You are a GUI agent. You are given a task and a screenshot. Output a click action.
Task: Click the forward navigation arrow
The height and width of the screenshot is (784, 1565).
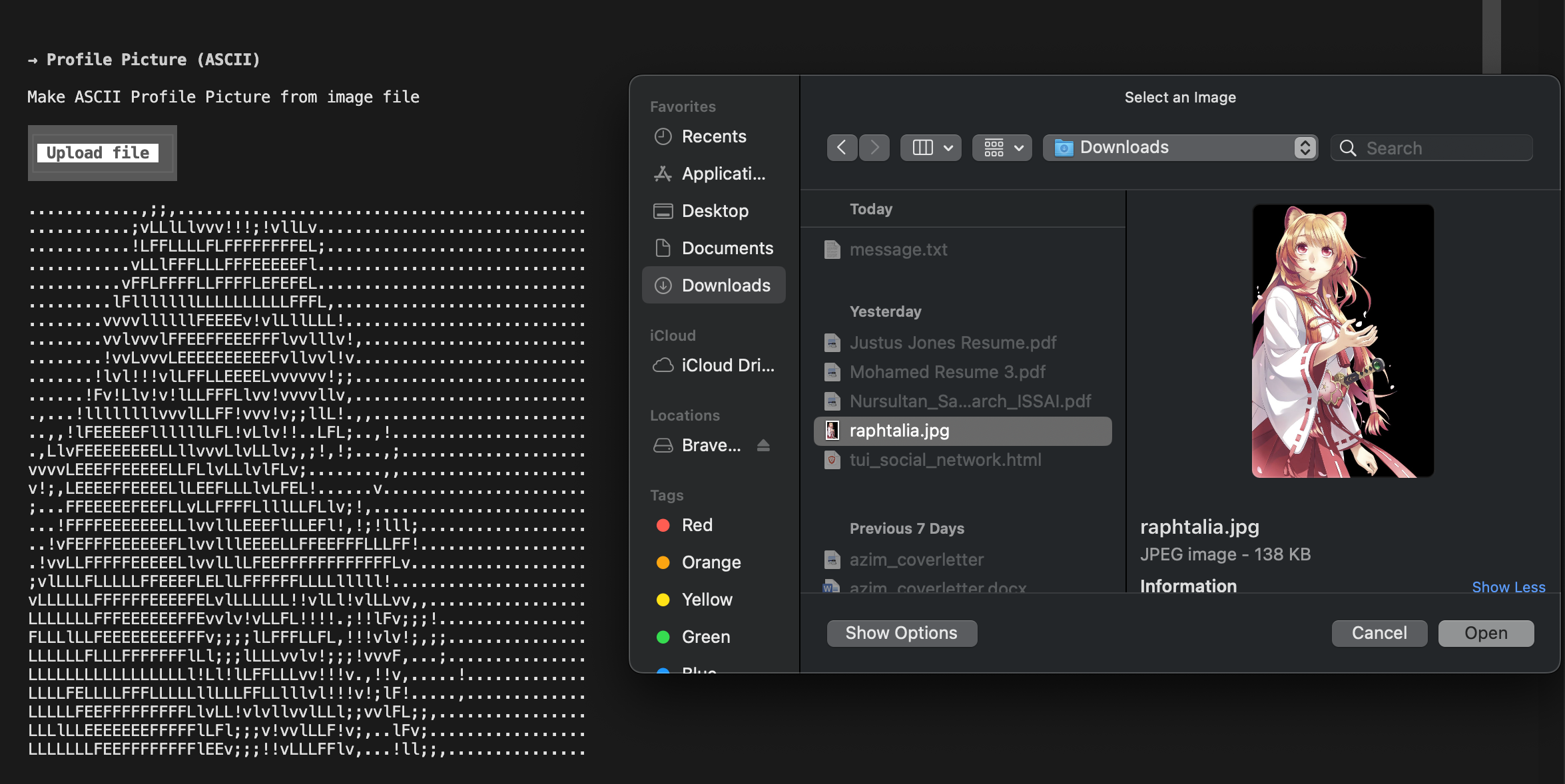(x=874, y=148)
